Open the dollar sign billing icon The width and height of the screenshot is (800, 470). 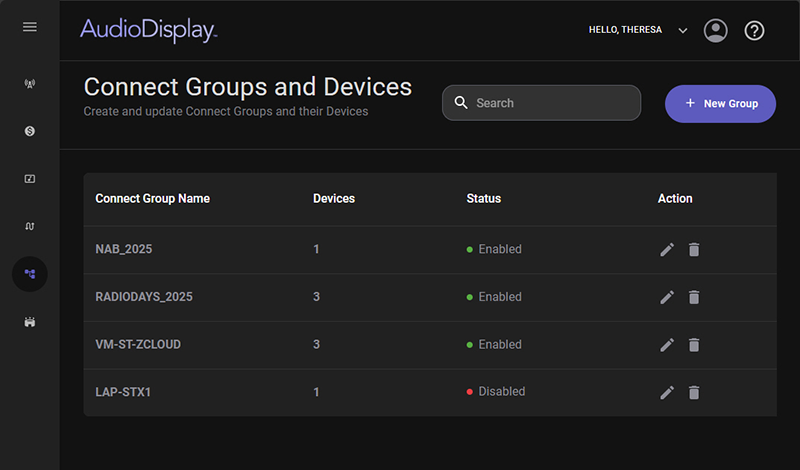tap(30, 131)
